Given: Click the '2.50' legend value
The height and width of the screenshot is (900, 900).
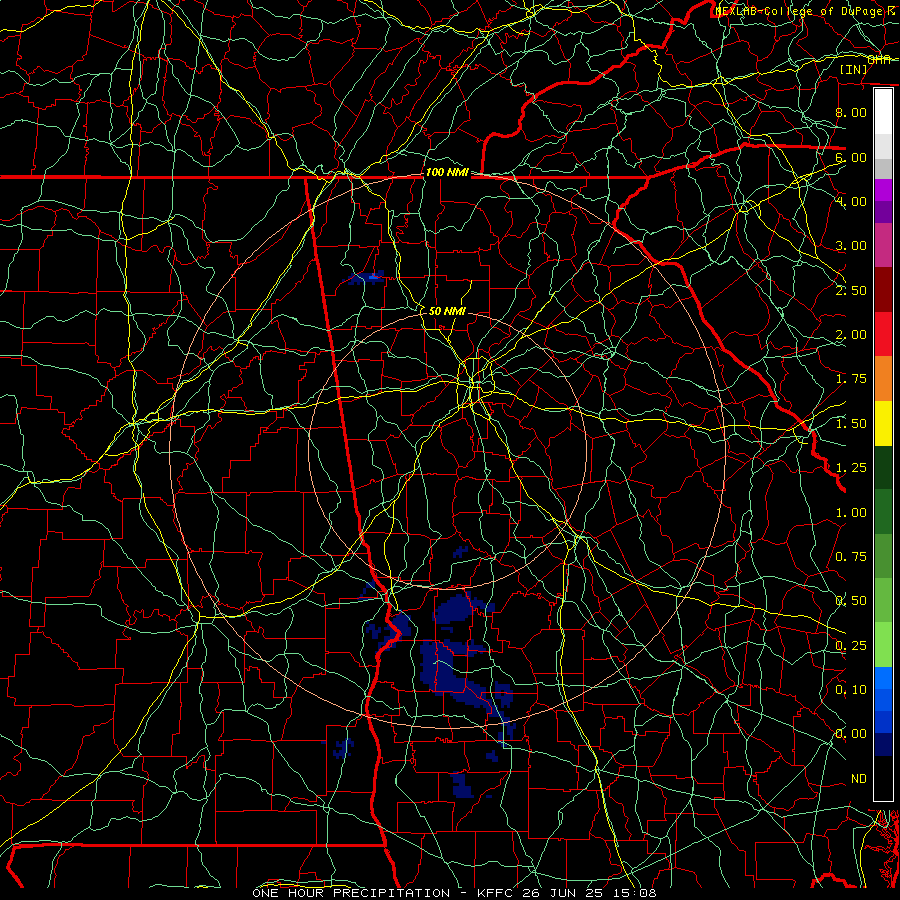Looking at the screenshot, I should point(851,290).
